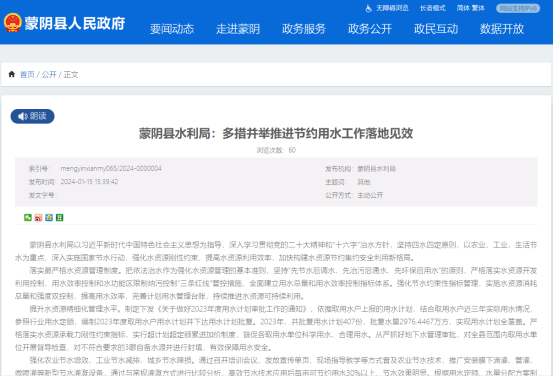Click the wheelchair accessibility icon

[x=369, y=8]
